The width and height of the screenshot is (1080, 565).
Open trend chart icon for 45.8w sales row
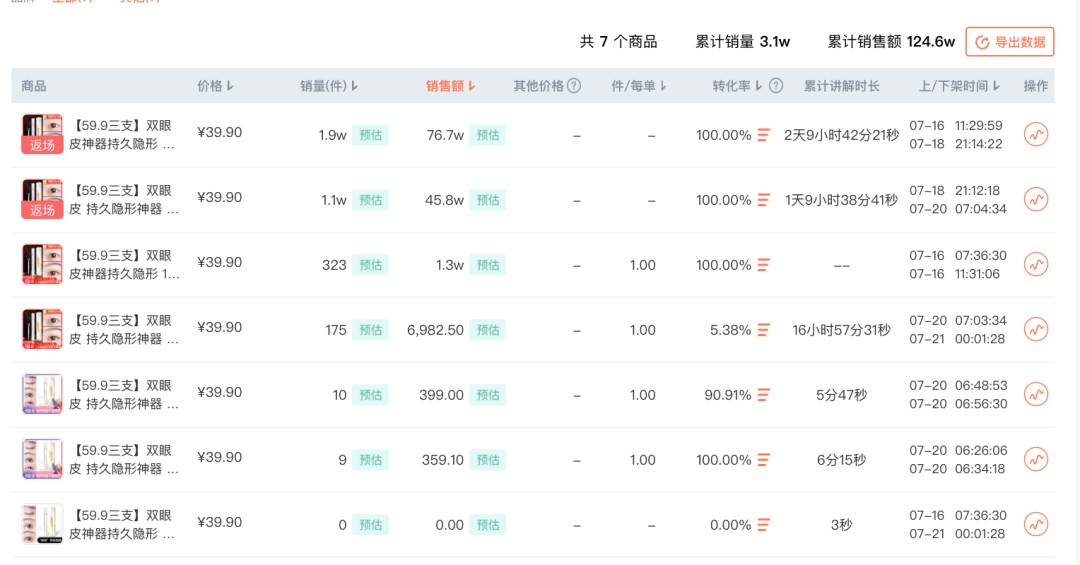[x=1035, y=199]
